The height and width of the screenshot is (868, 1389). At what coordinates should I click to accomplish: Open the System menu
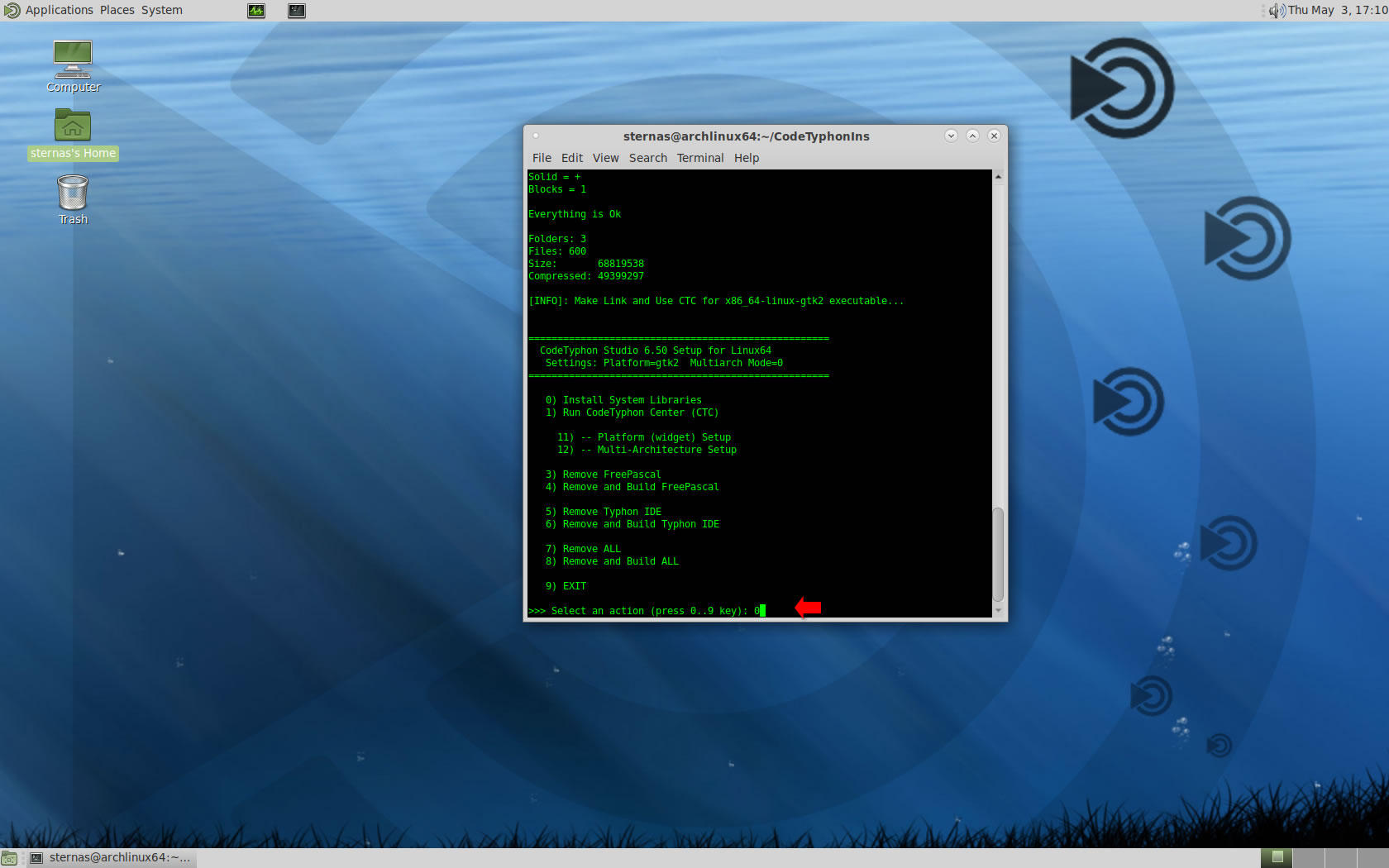point(162,10)
